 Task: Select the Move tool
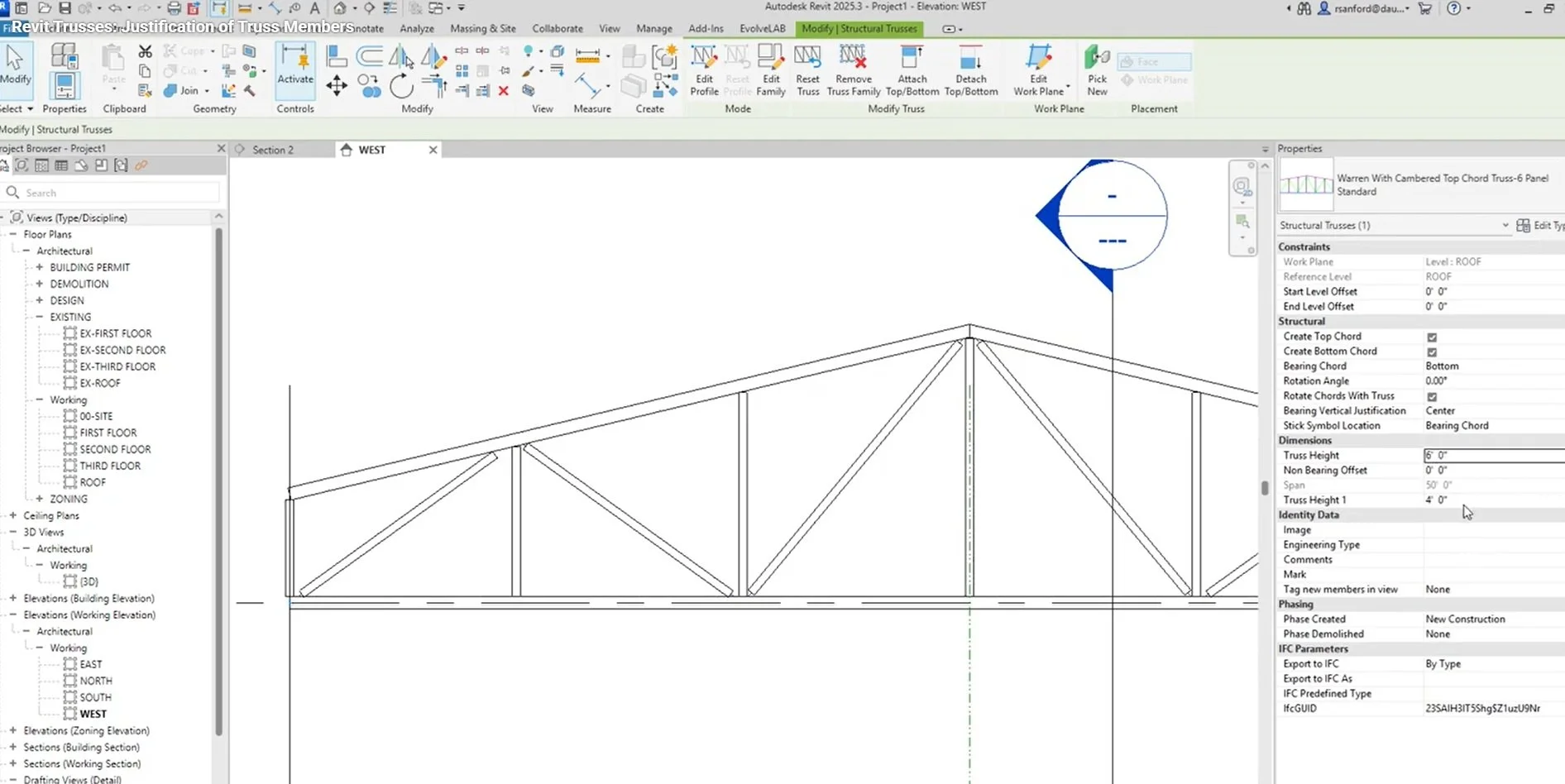(336, 85)
